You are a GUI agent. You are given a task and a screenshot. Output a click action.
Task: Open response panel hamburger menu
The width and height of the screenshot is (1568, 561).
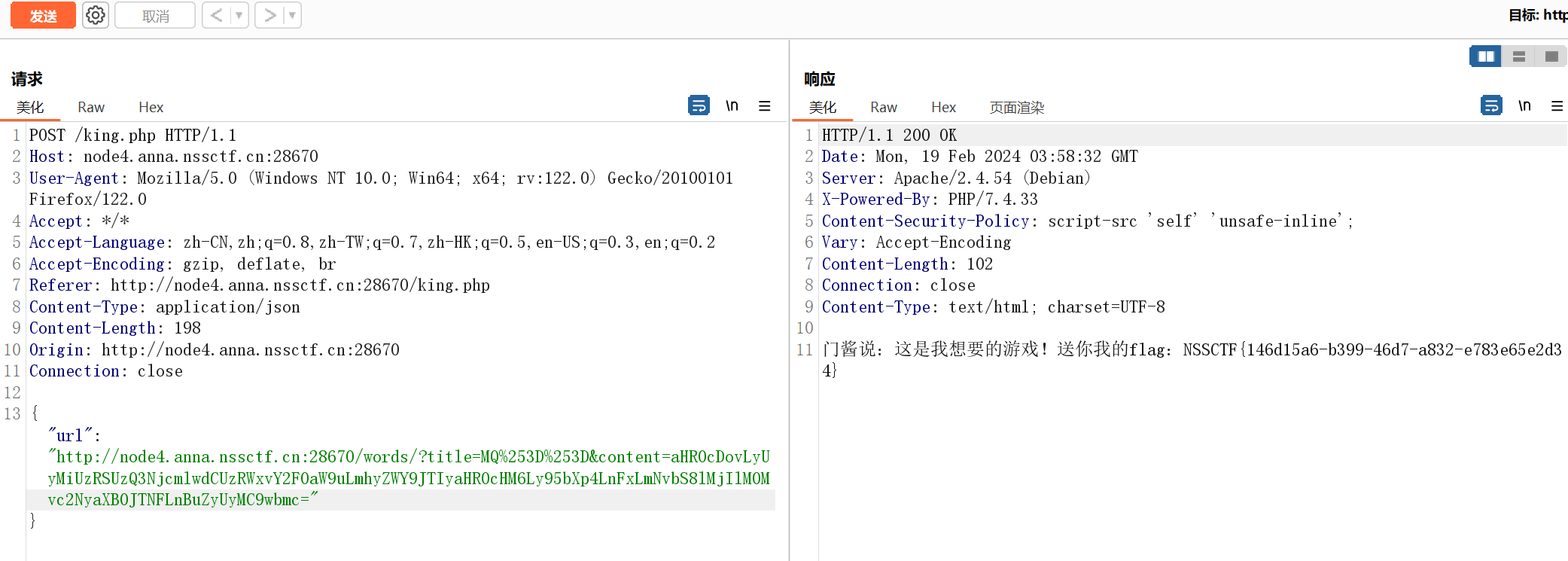pos(1557,106)
